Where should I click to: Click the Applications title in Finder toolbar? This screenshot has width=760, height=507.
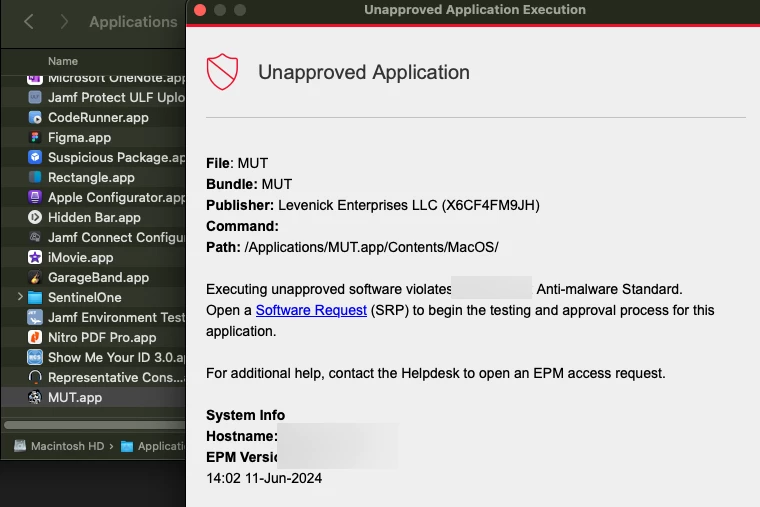pos(133,22)
